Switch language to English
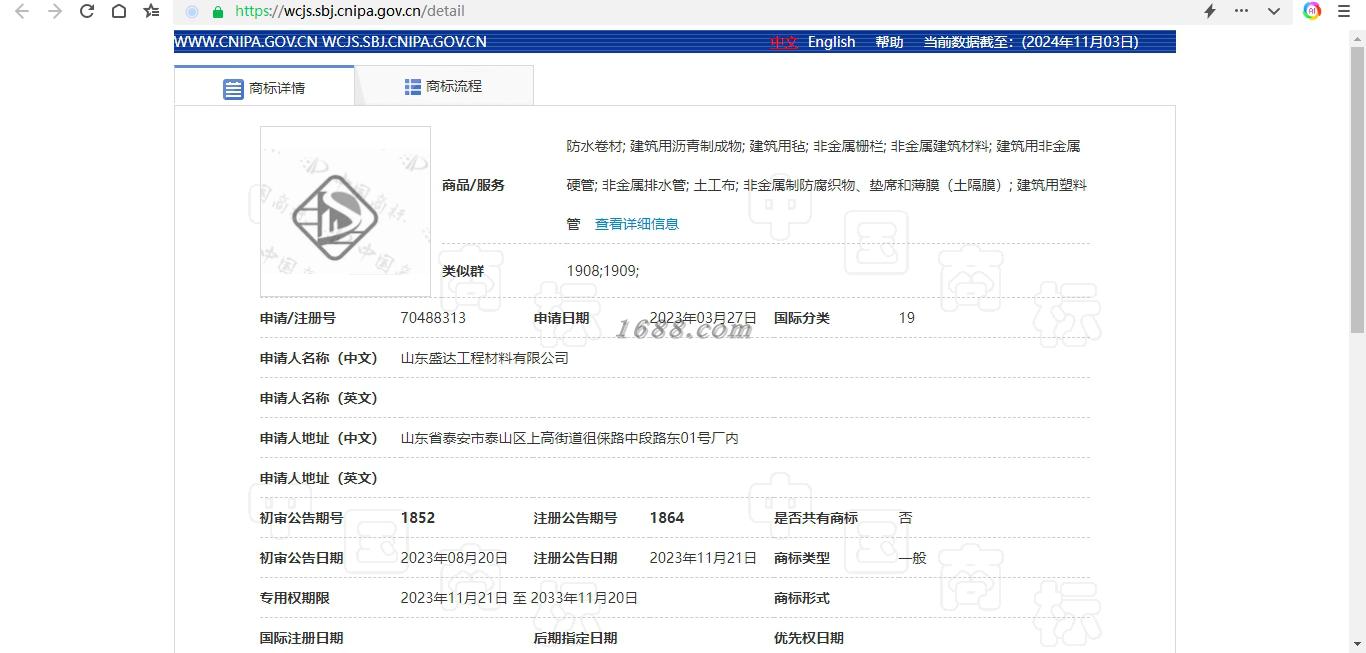Screen dimensions: 1366x653 pos(831,42)
